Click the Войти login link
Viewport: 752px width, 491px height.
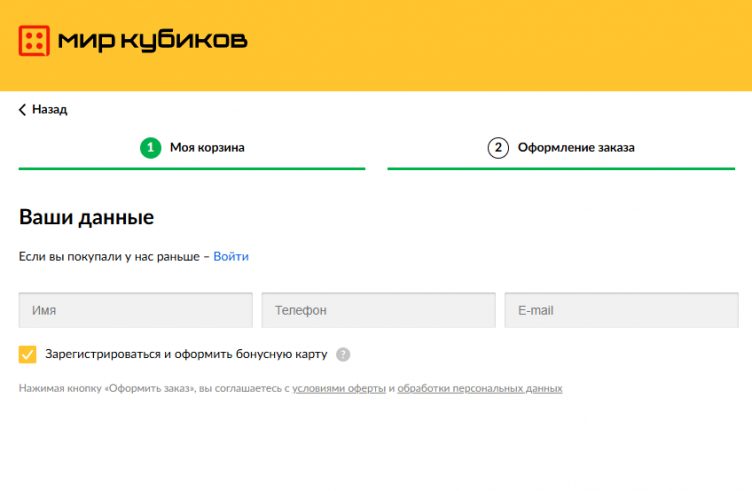(231, 257)
